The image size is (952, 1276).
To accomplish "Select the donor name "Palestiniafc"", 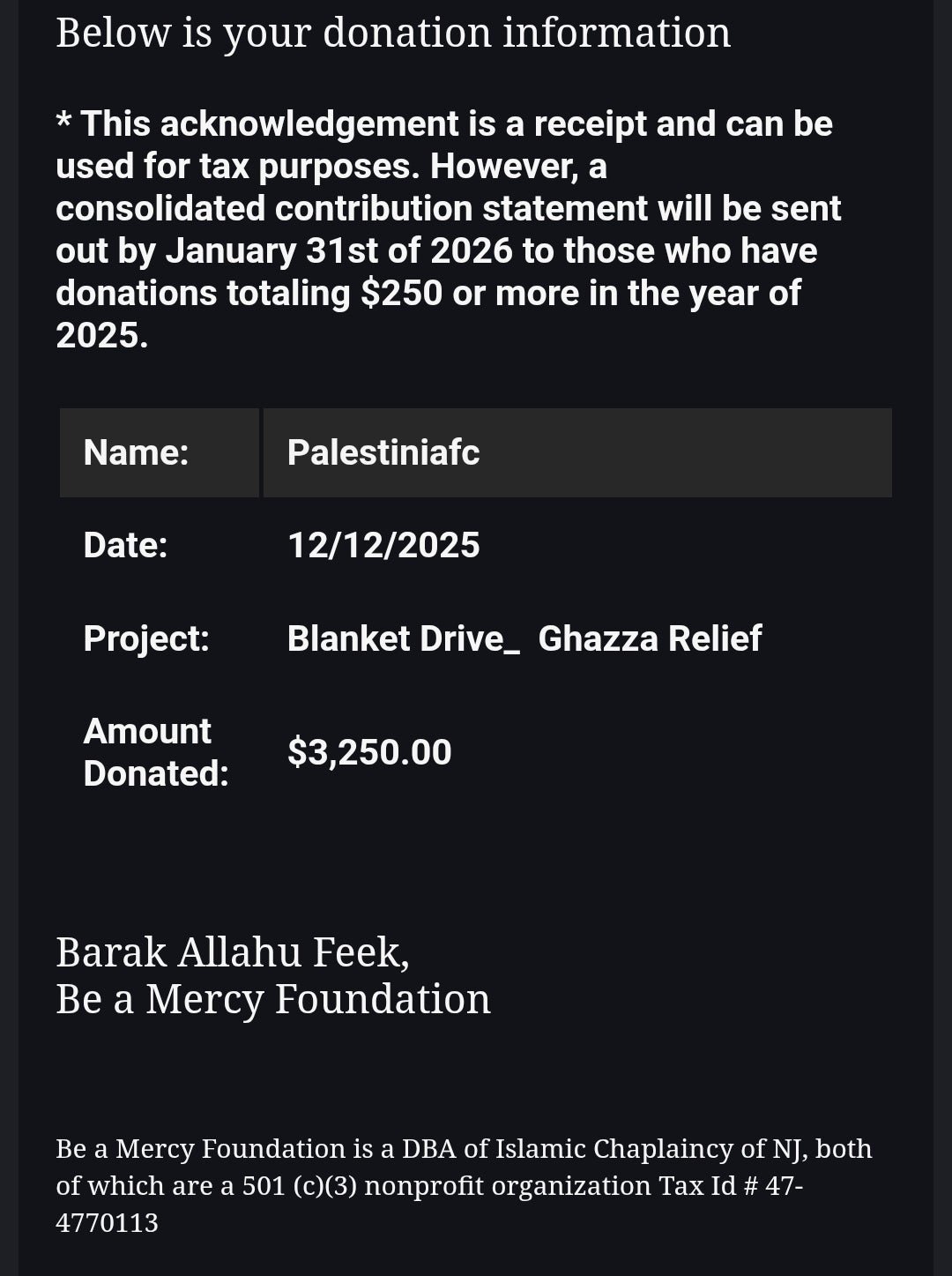I will click(383, 452).
